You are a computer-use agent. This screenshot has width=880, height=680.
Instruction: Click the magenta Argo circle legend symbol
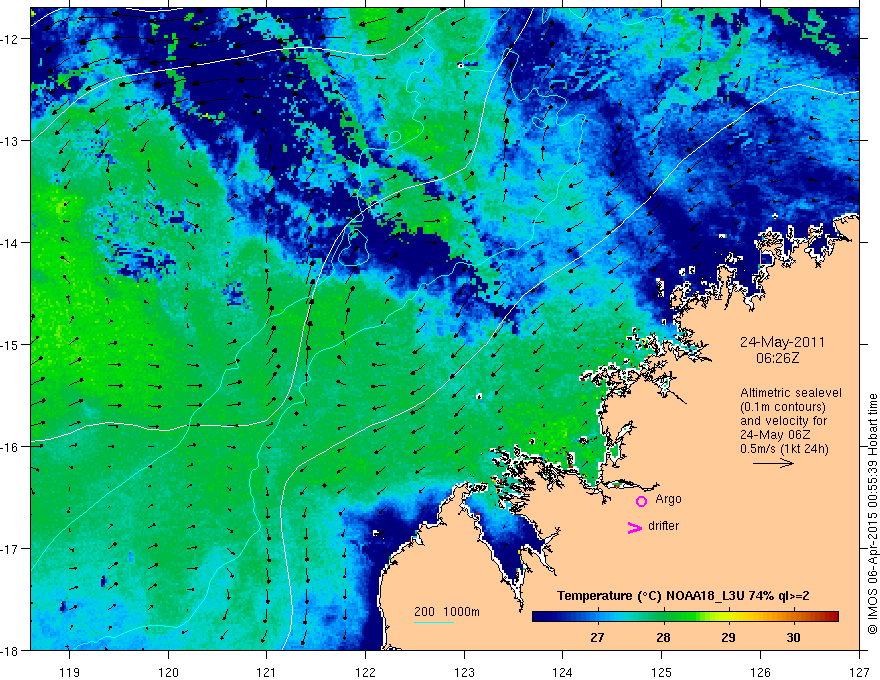tap(641, 501)
